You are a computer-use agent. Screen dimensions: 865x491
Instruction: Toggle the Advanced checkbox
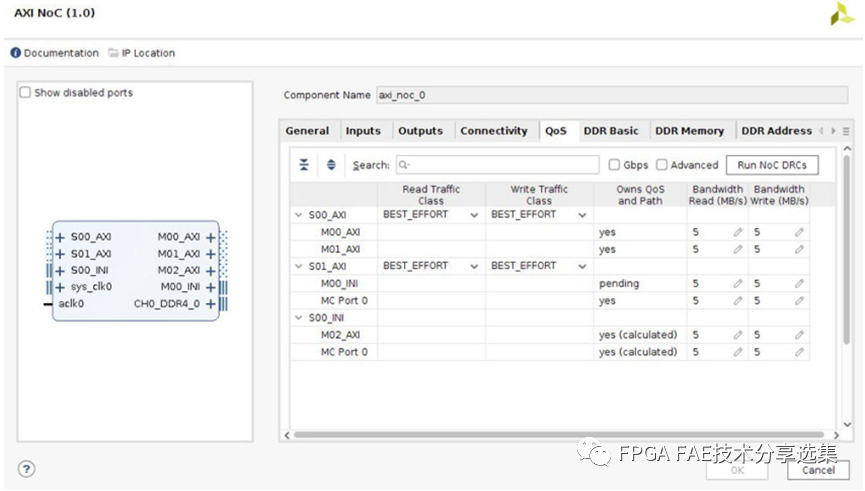(662, 164)
